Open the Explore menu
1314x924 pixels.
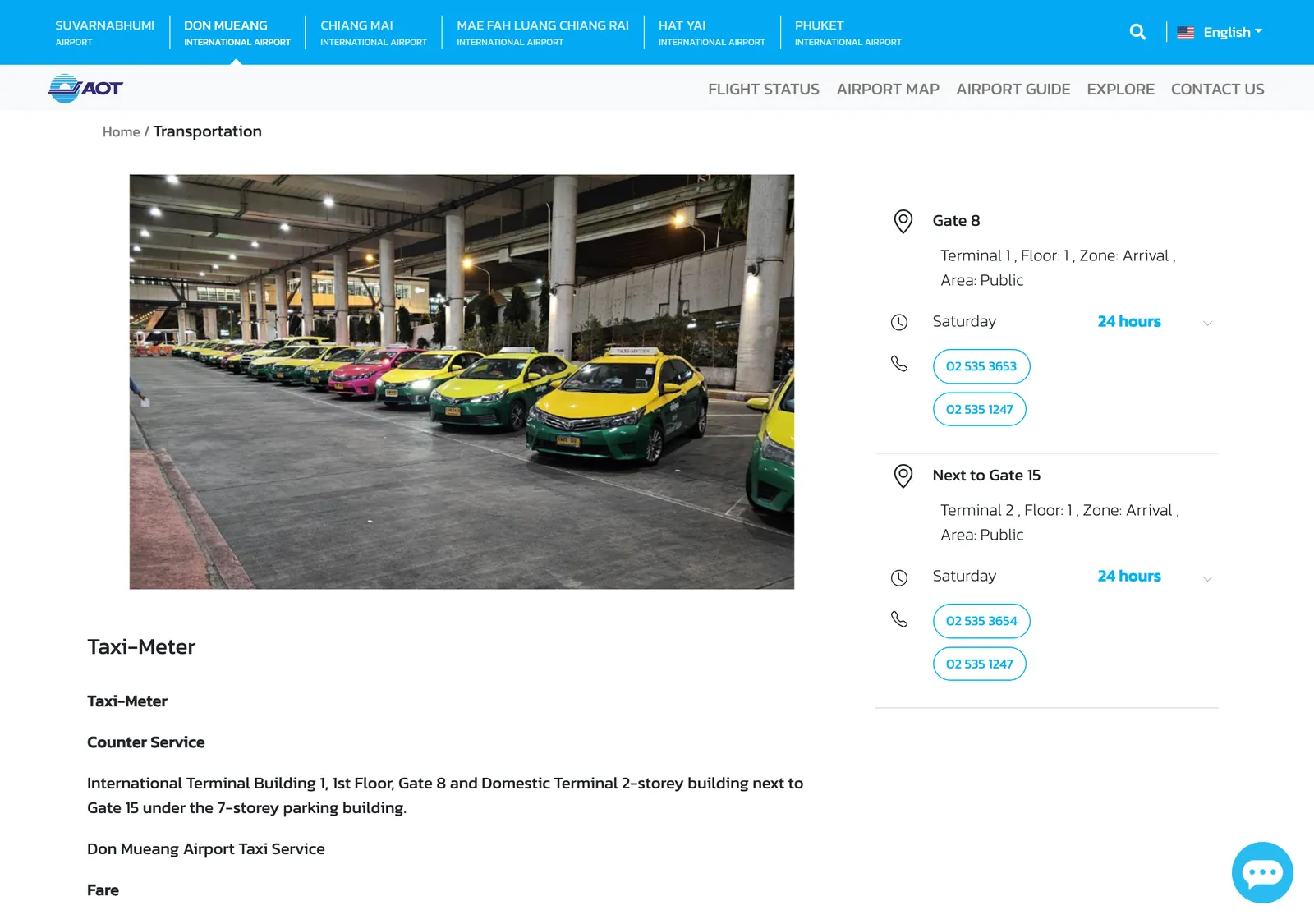[x=1120, y=89]
